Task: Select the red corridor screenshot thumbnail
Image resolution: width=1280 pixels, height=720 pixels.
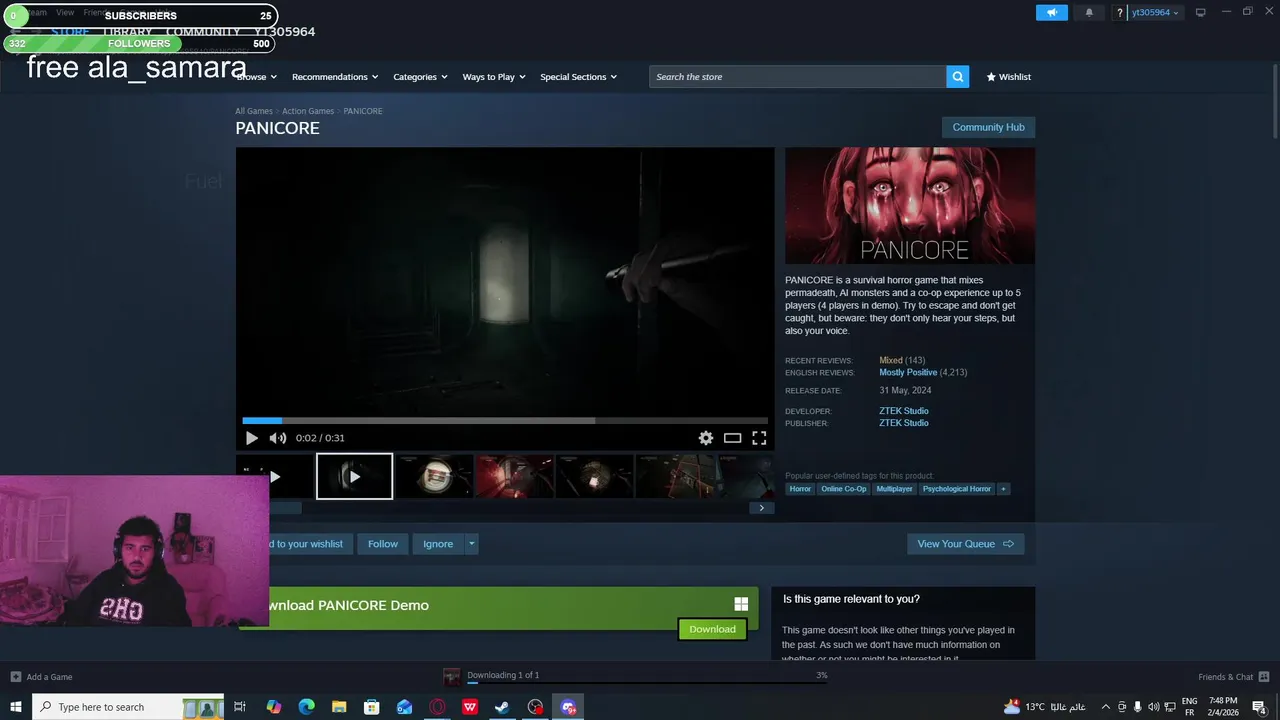Action: pyautogui.click(x=514, y=476)
